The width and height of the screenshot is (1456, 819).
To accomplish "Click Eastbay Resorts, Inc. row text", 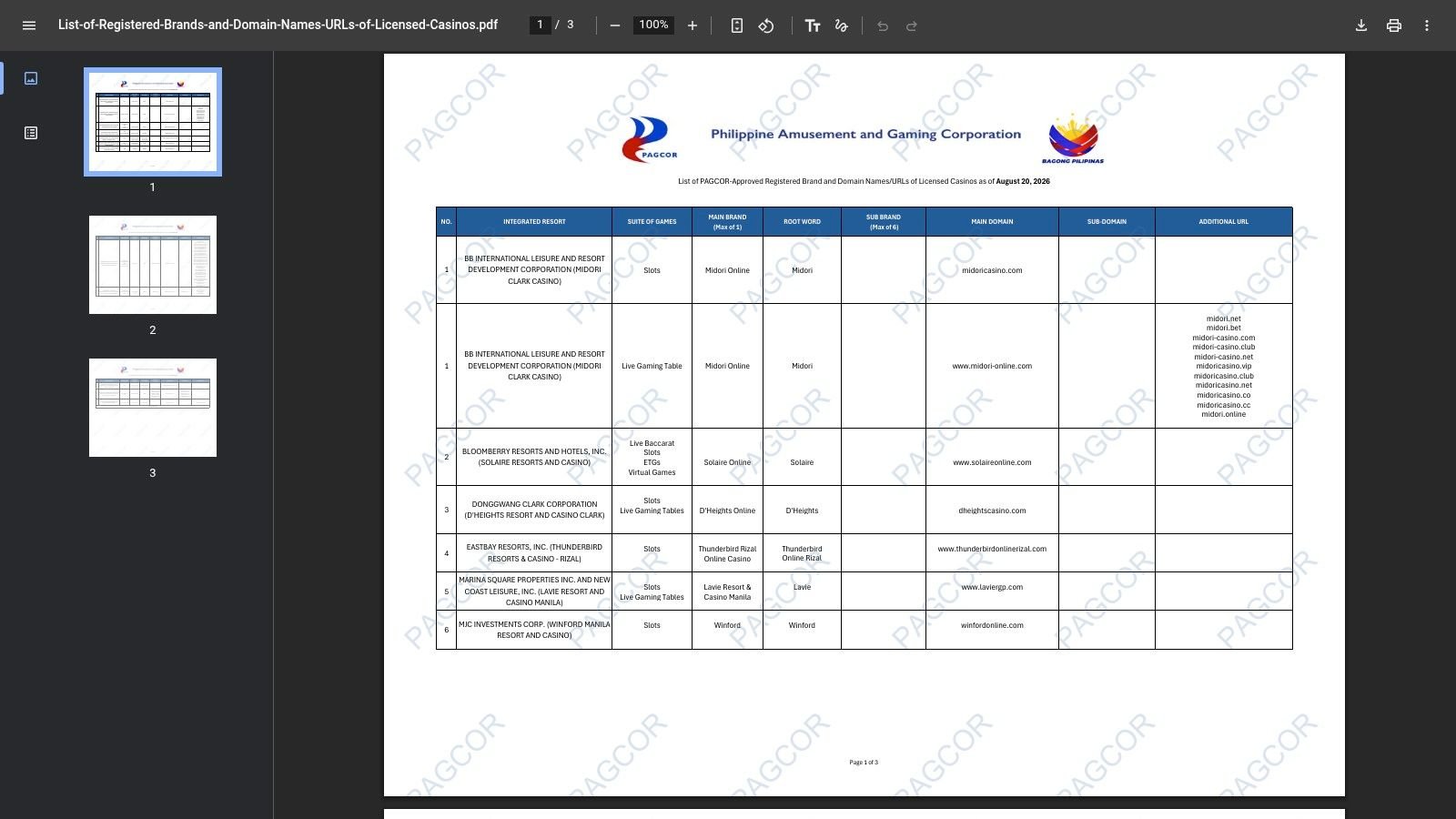I will click(x=534, y=553).
